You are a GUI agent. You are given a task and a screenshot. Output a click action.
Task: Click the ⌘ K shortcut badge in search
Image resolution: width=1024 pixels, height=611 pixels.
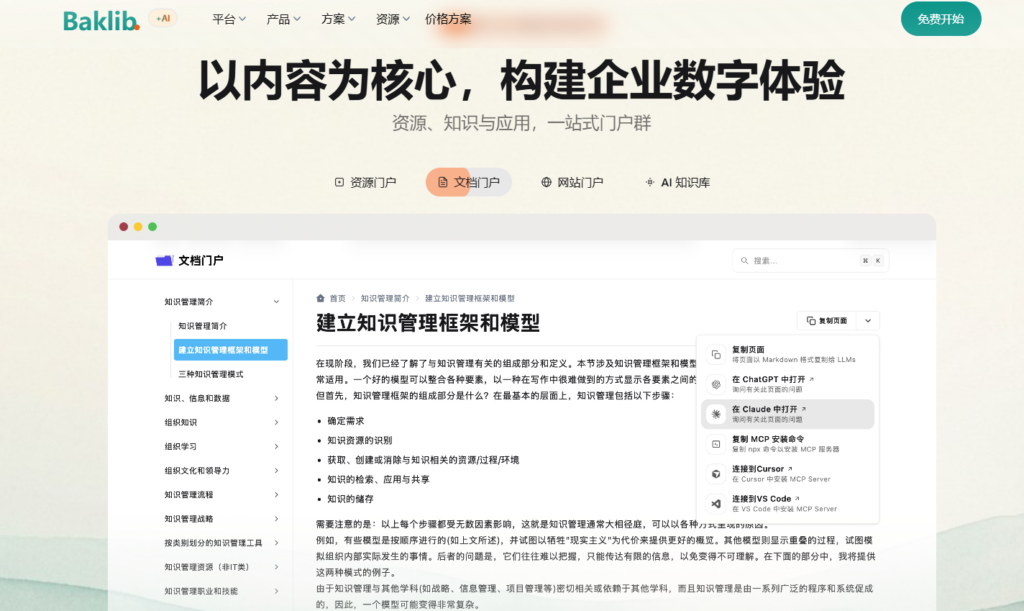872,260
